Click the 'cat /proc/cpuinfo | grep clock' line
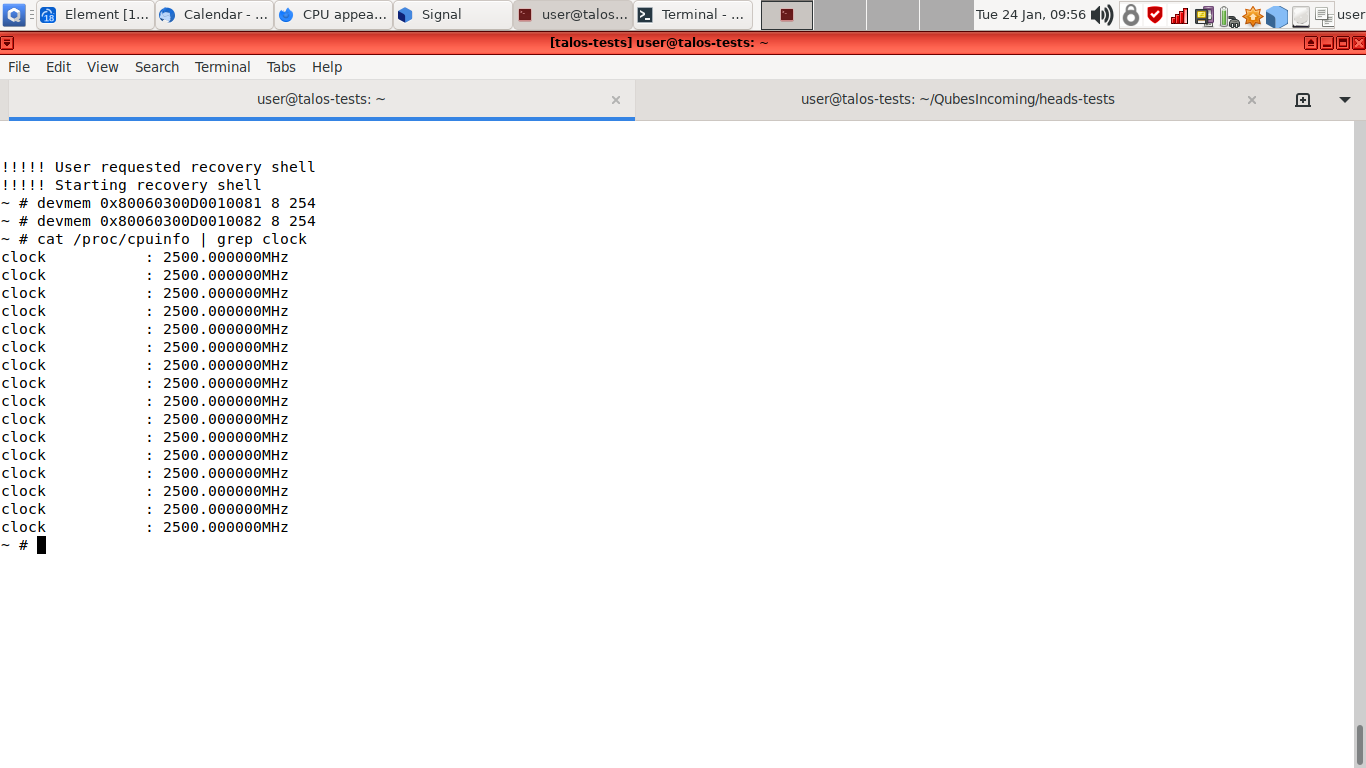This screenshot has height=768, width=1366. pos(154,239)
